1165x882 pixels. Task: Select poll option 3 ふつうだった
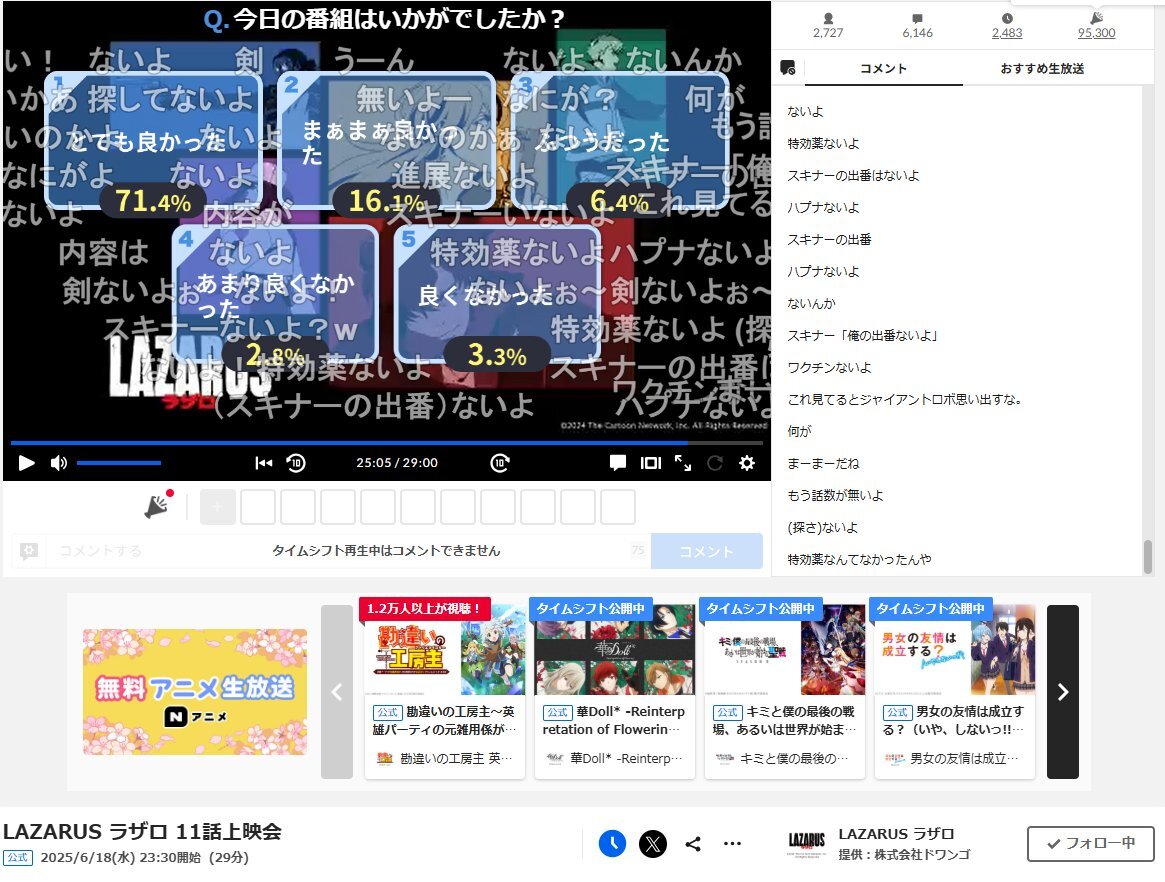tap(620, 140)
